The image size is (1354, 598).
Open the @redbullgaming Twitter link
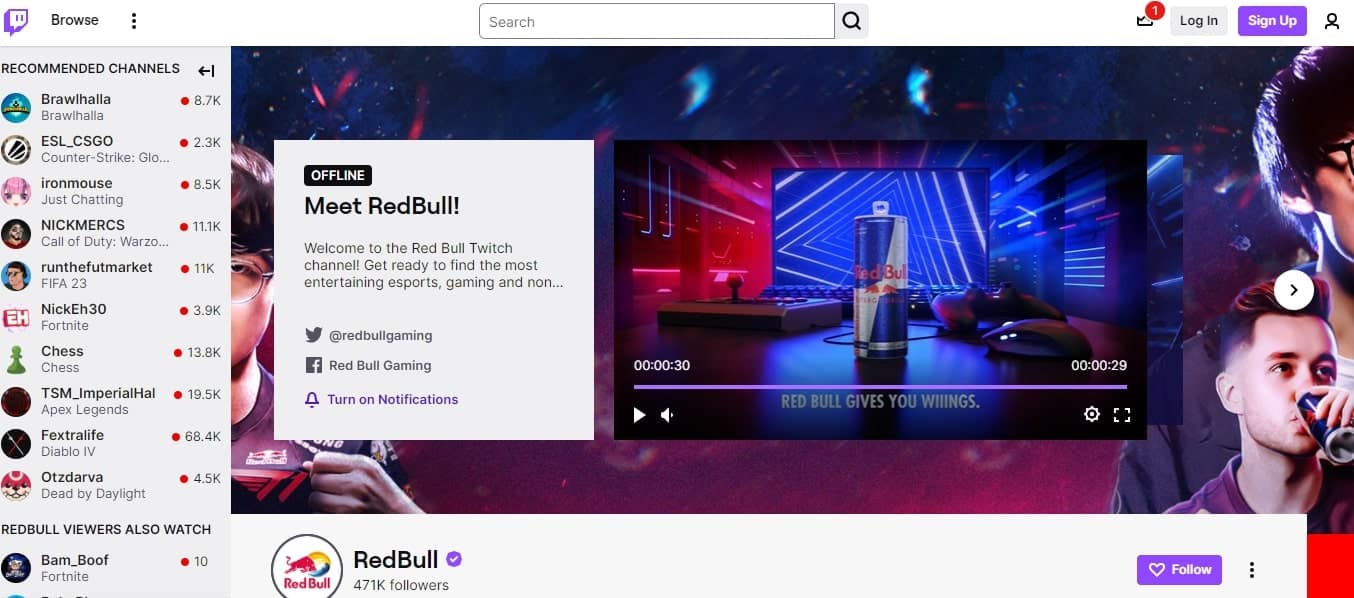pyautogui.click(x=380, y=336)
